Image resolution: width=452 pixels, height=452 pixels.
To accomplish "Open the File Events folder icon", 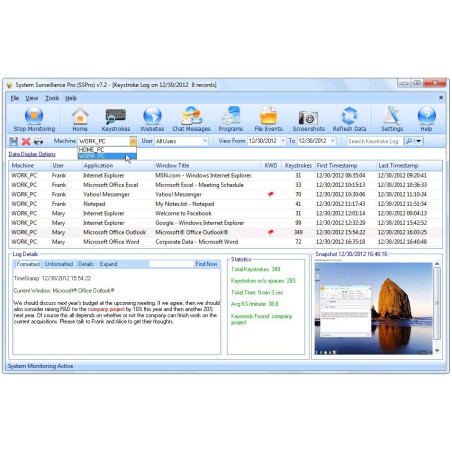I will [x=268, y=119].
